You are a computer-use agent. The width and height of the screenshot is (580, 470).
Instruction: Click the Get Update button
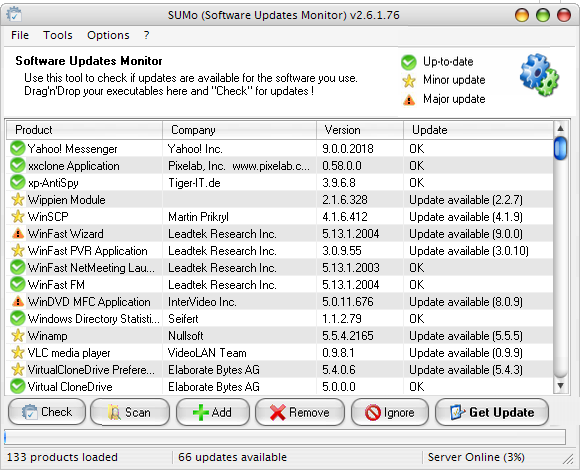click(492, 412)
